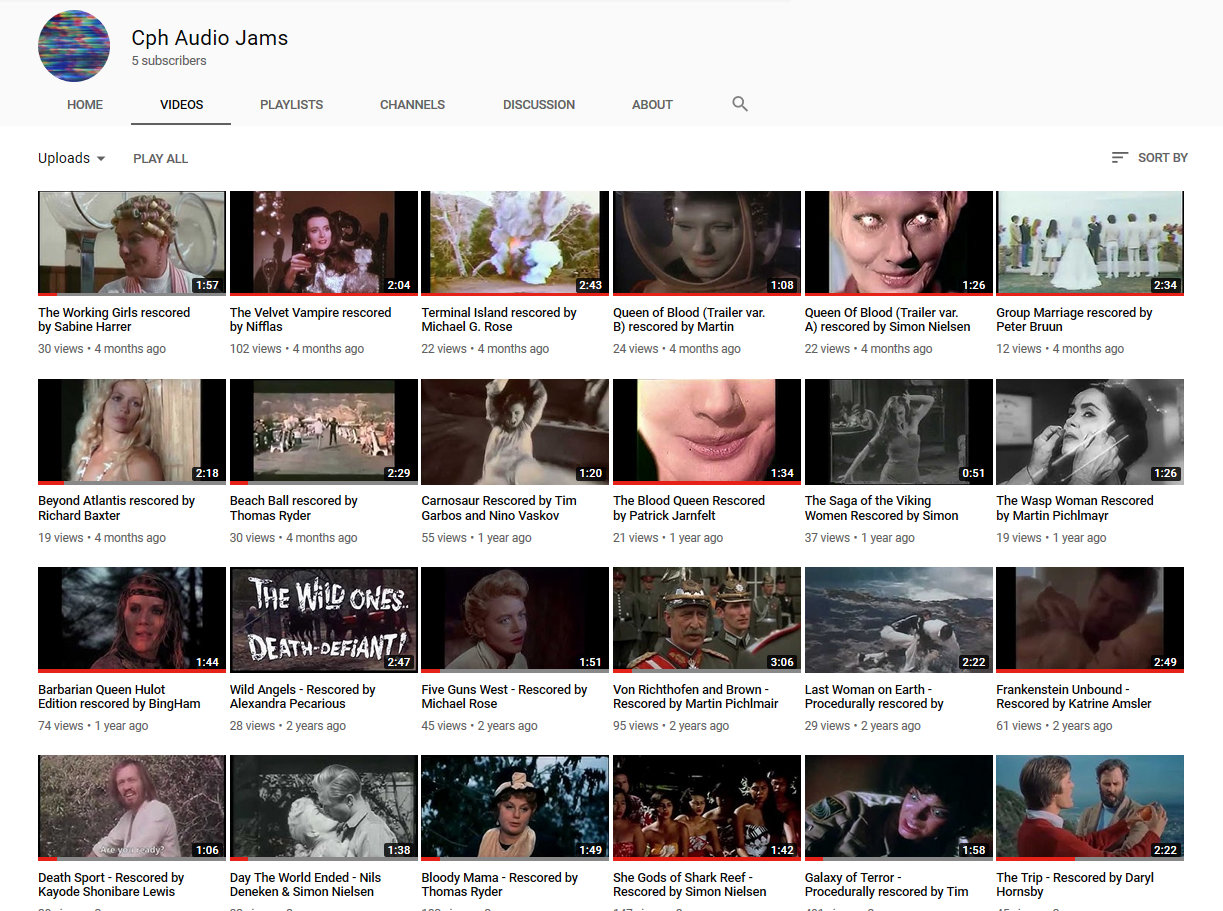Open the Sort By menu
The width and height of the screenshot is (1223, 911).
1150,158
